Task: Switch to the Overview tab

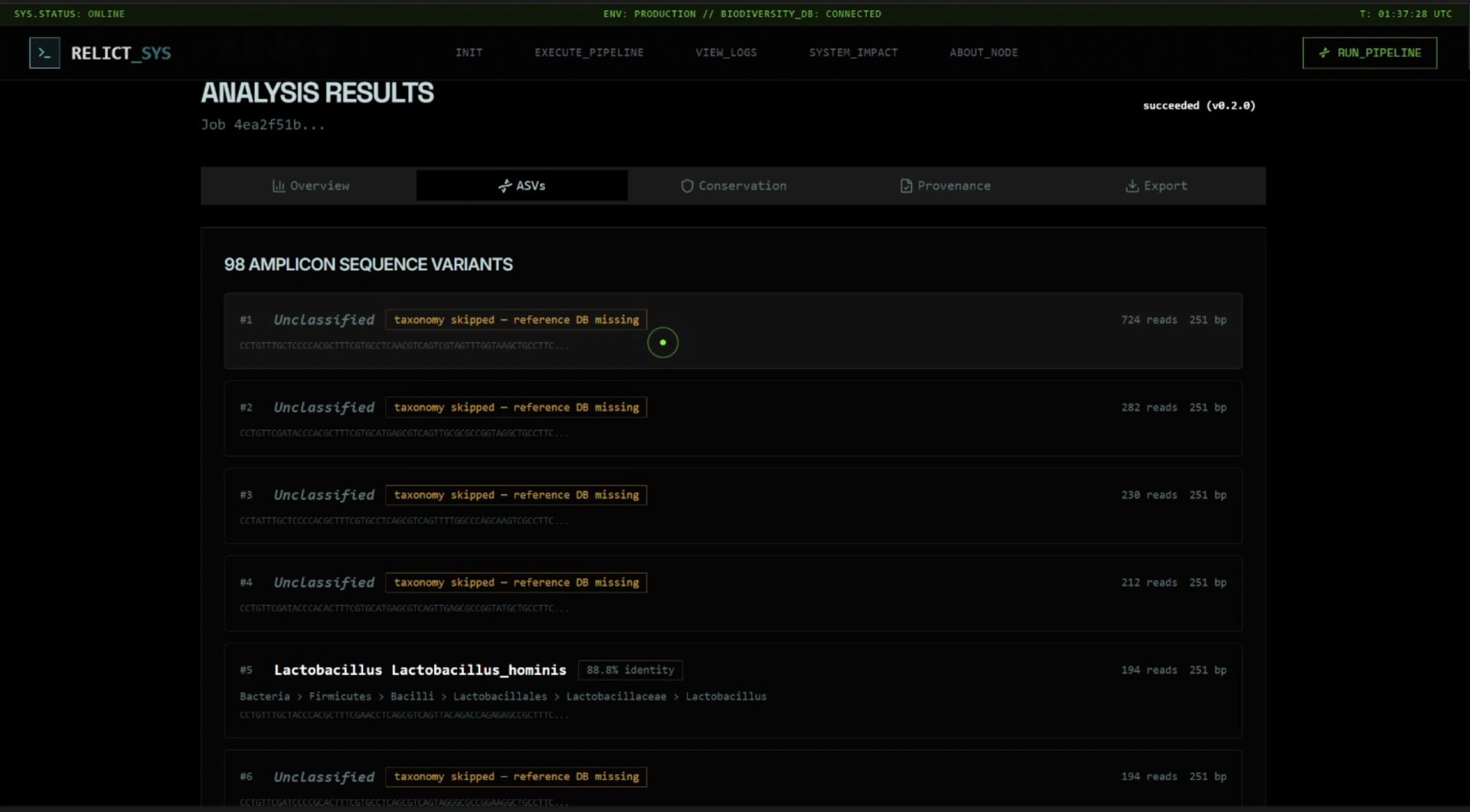Action: (x=310, y=186)
